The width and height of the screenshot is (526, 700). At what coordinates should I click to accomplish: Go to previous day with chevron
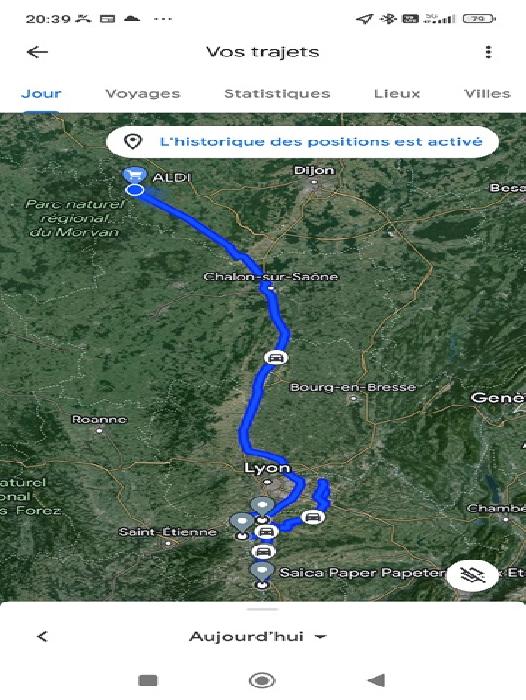(x=42, y=636)
